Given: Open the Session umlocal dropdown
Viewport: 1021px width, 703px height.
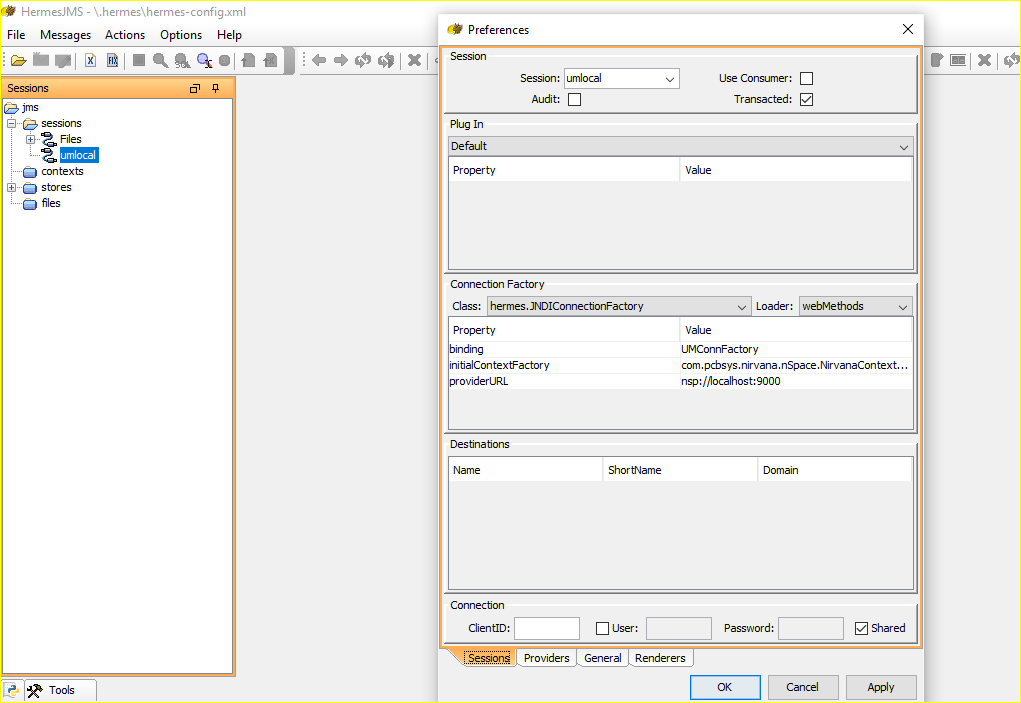Looking at the screenshot, I should coord(621,78).
